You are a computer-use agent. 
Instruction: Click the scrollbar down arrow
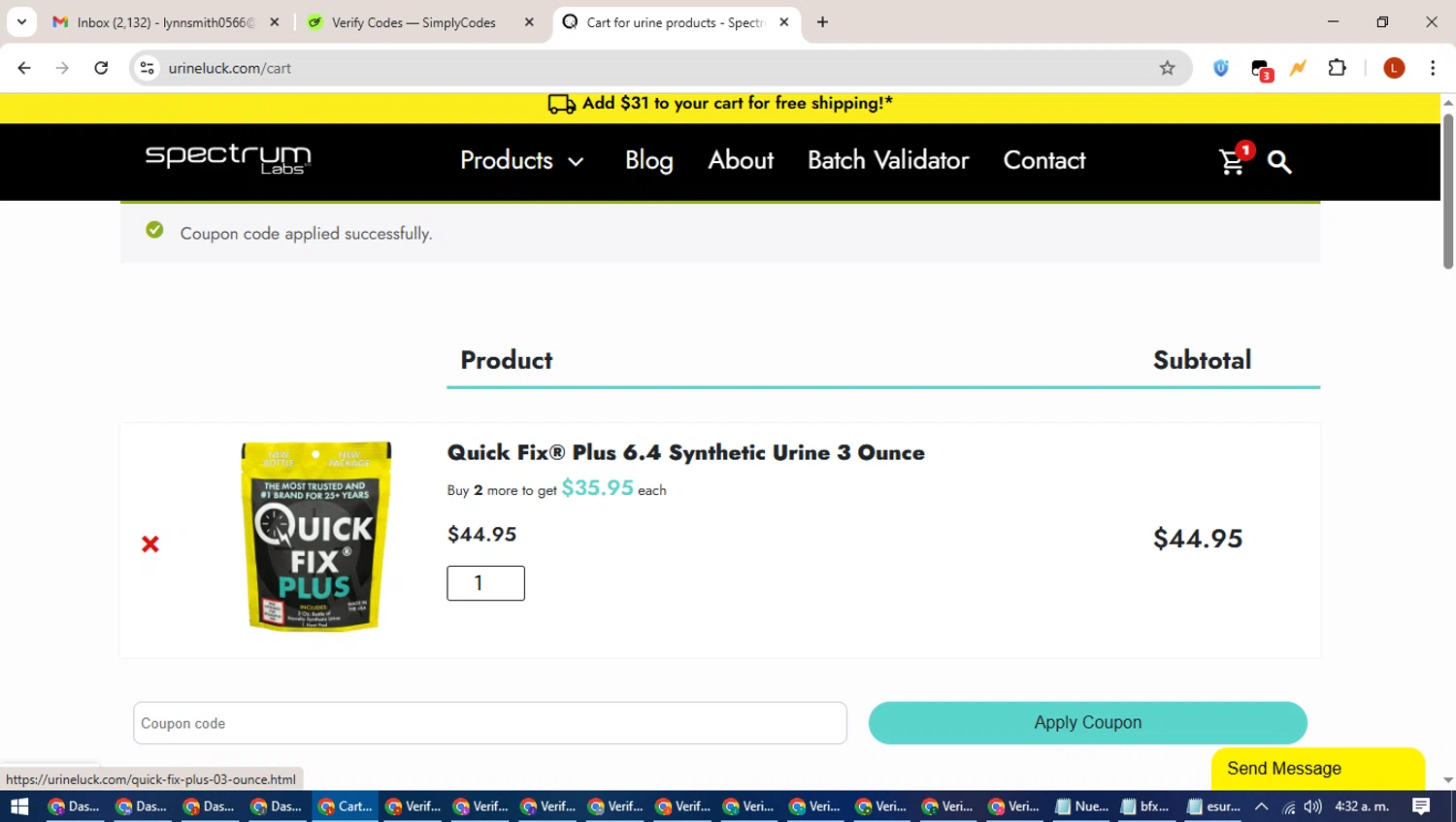point(1447,780)
